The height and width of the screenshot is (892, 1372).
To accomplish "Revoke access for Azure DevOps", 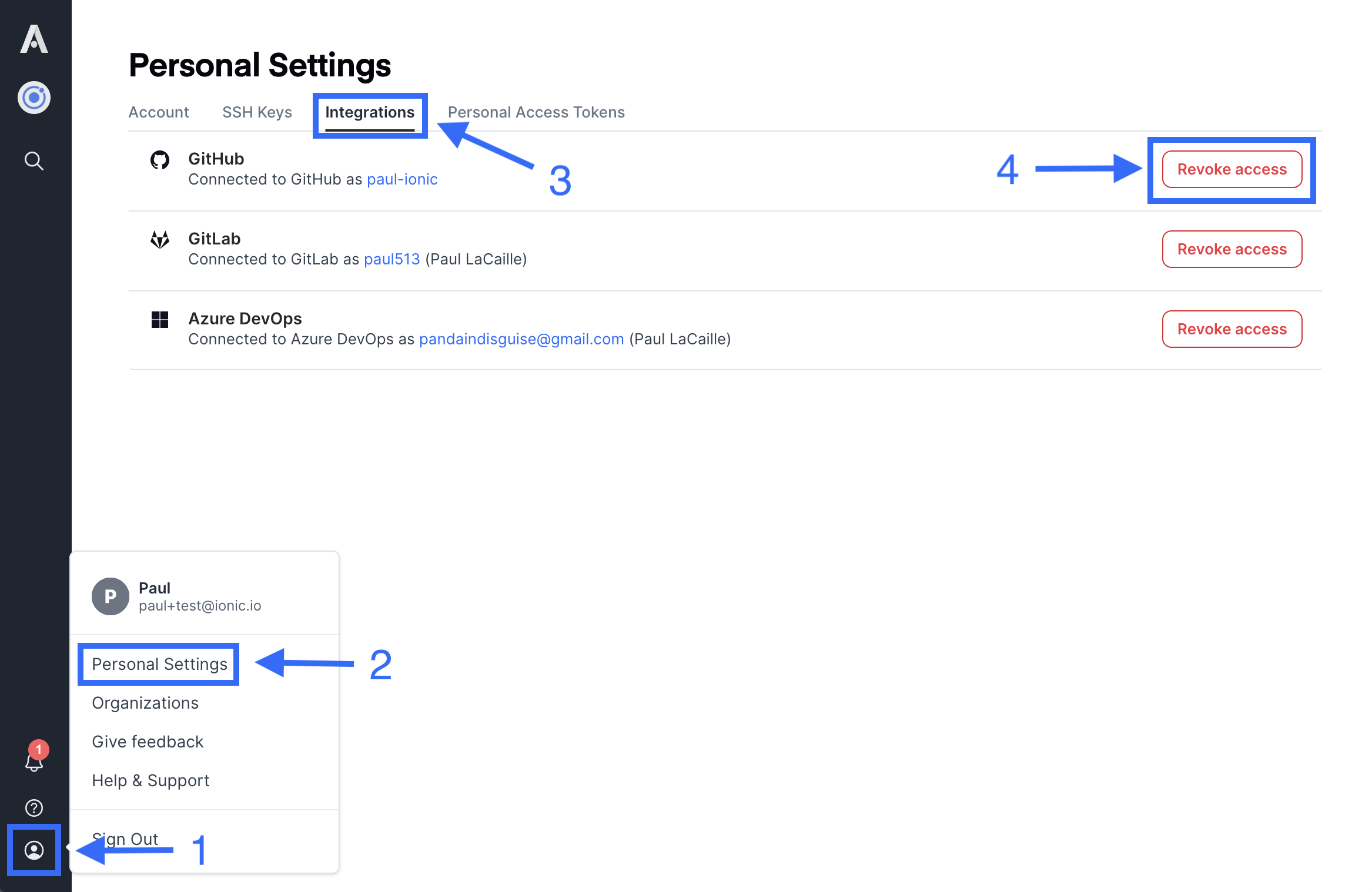I will pyautogui.click(x=1232, y=329).
